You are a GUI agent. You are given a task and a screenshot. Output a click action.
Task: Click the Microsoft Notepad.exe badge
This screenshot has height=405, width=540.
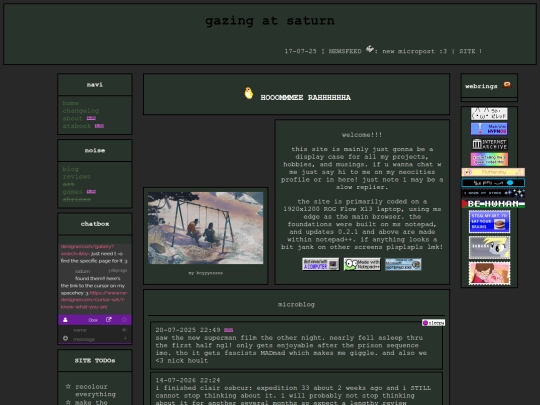pos(403,264)
